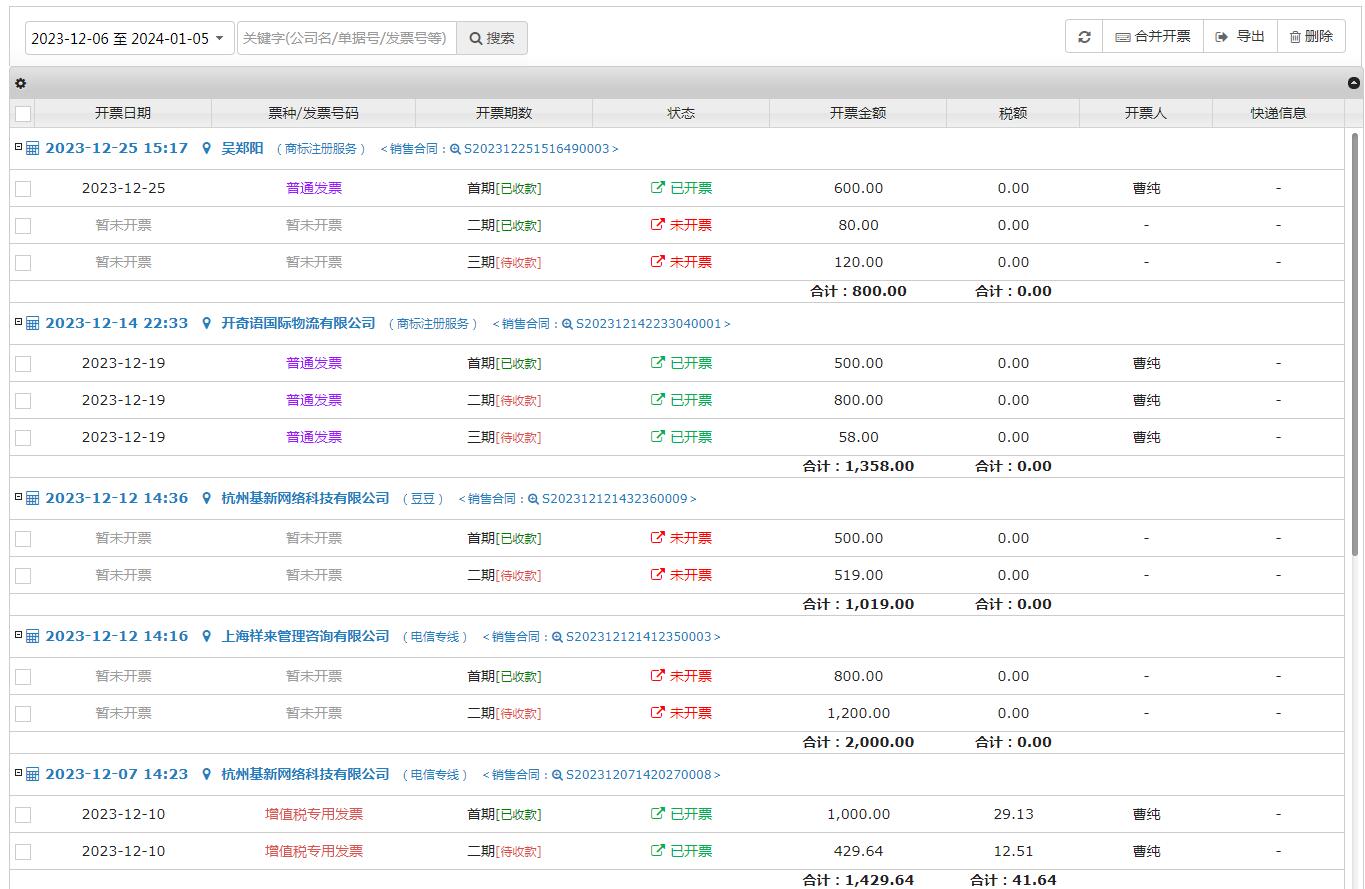The width and height of the screenshot is (1365, 889).
Task: Click 增值税专用发票 in the 1,000.00 row
Action: [x=313, y=814]
